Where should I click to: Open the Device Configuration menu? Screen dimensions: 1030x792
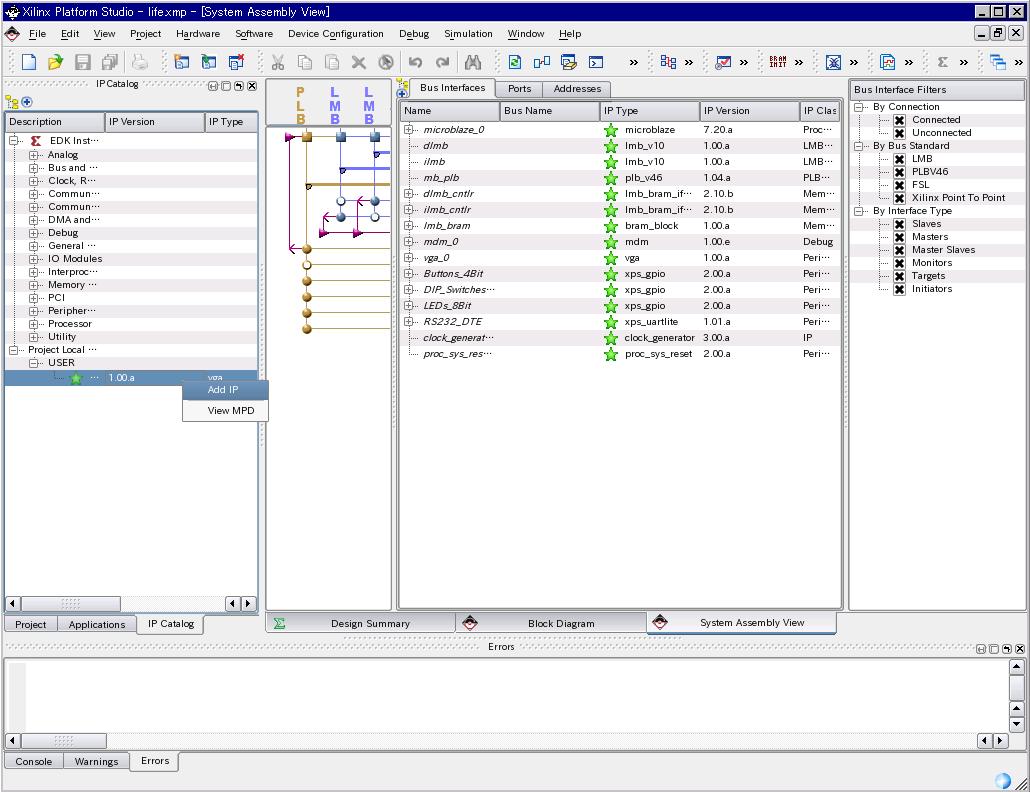click(x=336, y=33)
